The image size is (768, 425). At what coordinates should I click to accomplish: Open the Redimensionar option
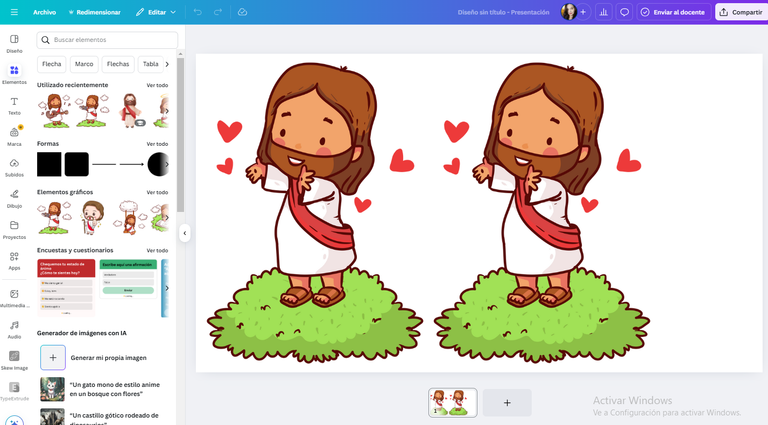pyautogui.click(x=95, y=12)
